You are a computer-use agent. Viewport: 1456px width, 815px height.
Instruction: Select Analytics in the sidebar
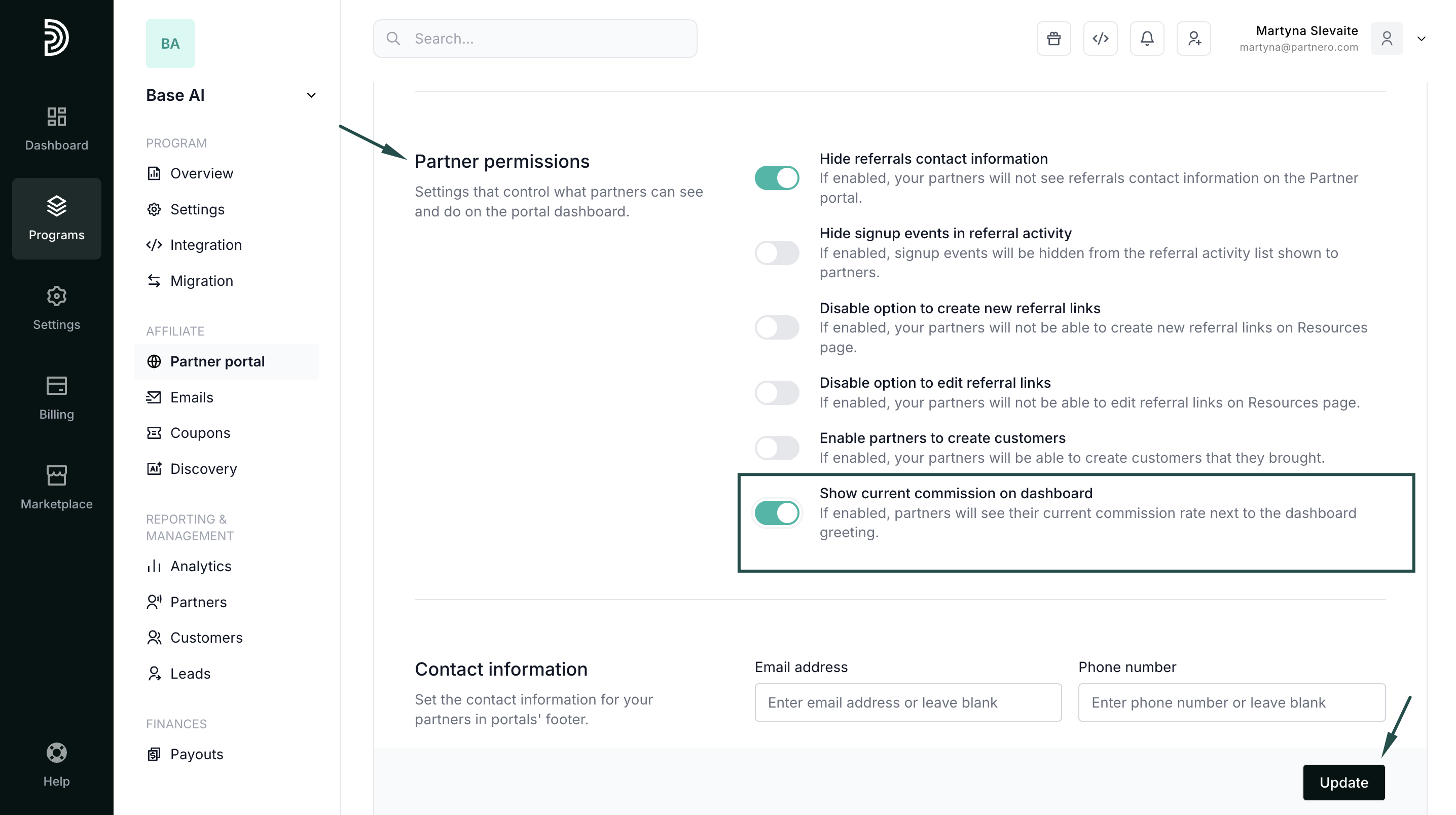click(x=201, y=566)
